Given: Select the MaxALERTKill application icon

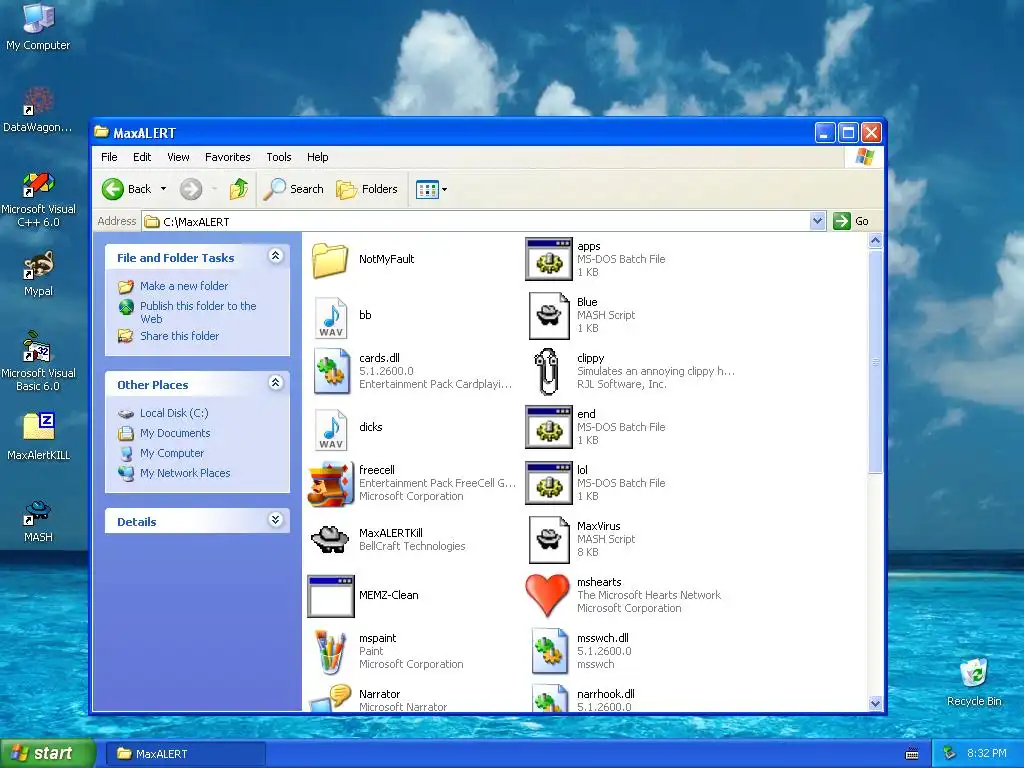Looking at the screenshot, I should coord(330,539).
